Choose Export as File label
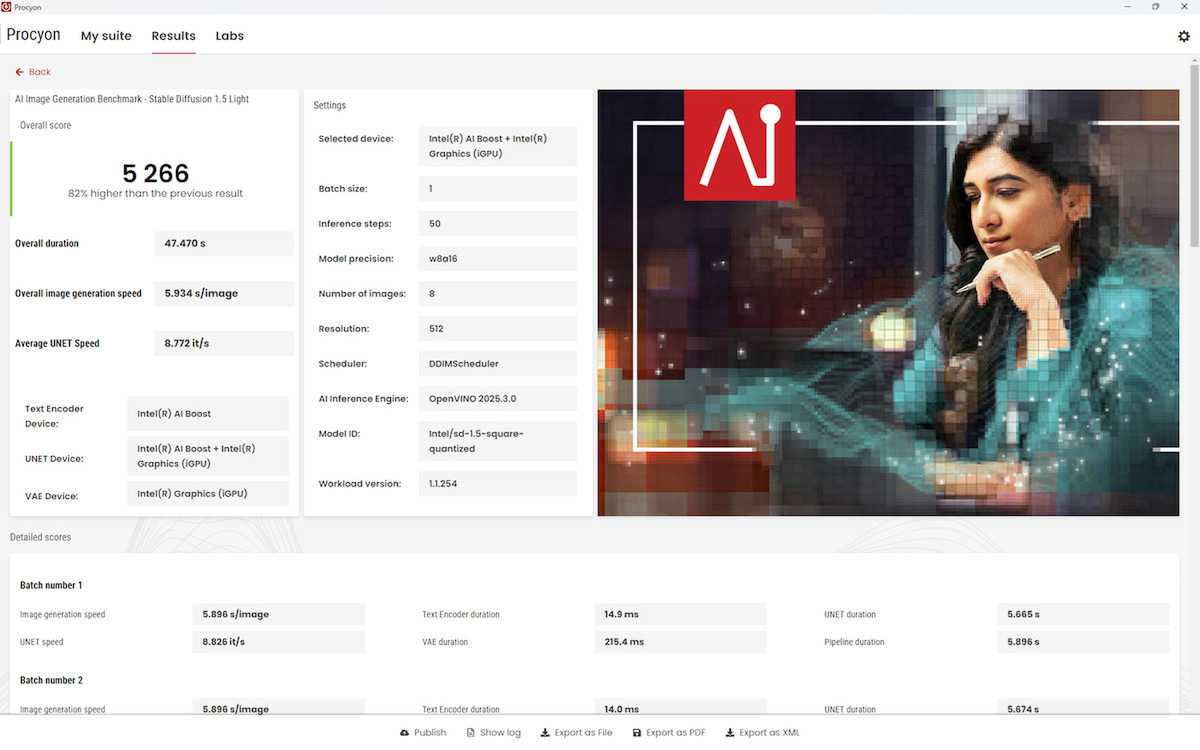1200x750 pixels. (x=584, y=733)
